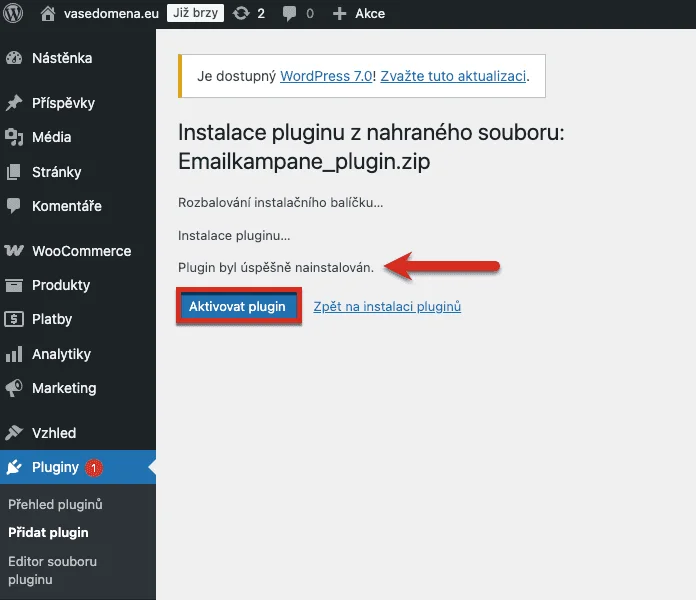Select Přidat plugin submenu item
This screenshot has height=600, width=696.
48,533
